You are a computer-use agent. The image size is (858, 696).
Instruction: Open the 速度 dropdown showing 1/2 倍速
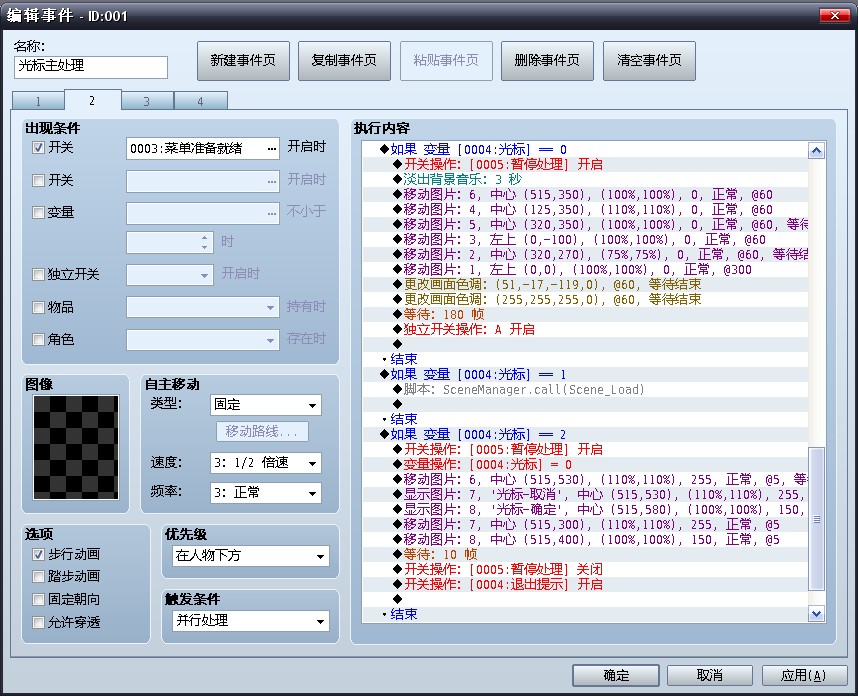tap(265, 463)
